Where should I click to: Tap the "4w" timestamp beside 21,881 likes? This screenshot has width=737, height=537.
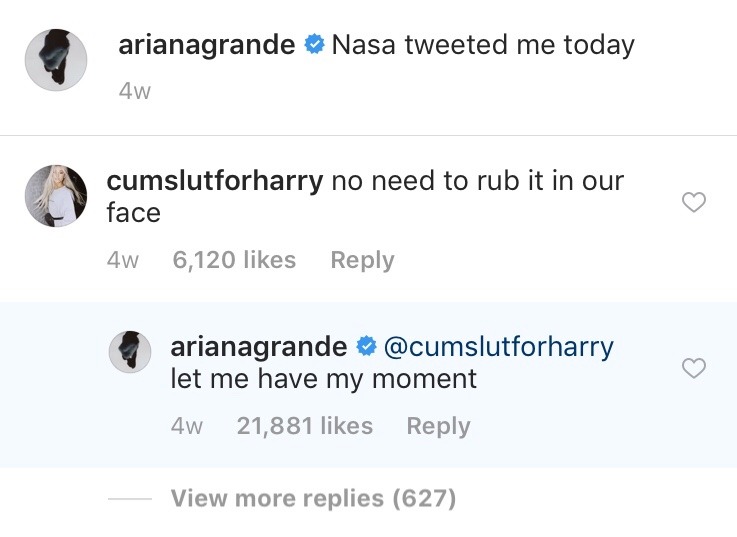point(187,426)
